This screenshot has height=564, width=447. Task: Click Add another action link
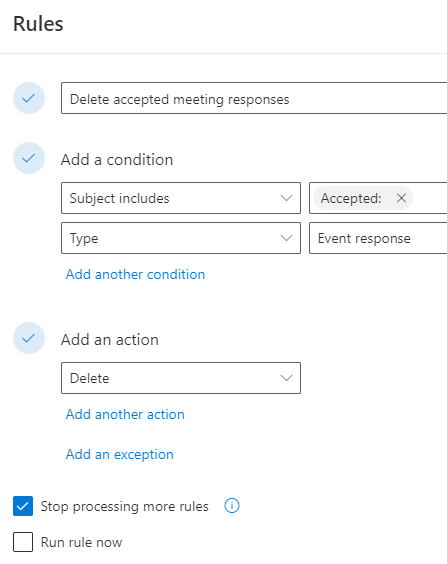pyautogui.click(x=125, y=414)
